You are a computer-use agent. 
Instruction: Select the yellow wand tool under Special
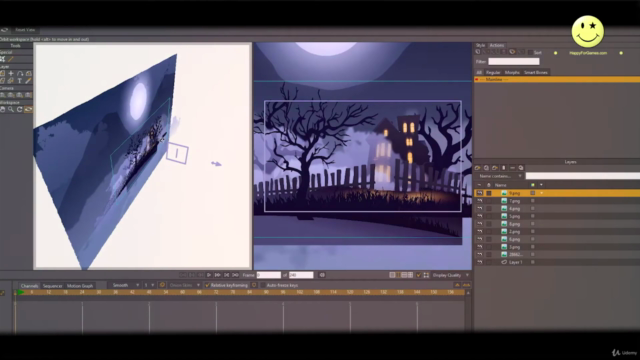click(11, 59)
